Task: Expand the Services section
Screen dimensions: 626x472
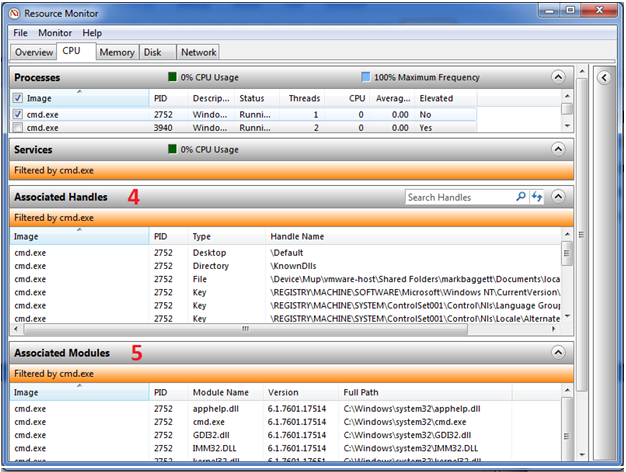Action: point(558,150)
